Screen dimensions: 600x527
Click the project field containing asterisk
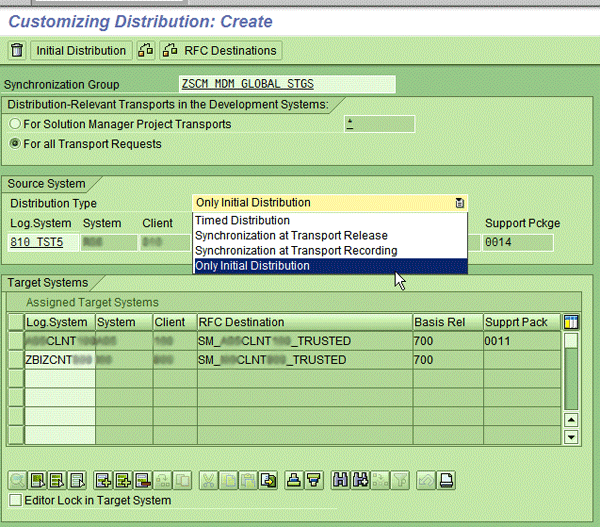(x=379, y=124)
